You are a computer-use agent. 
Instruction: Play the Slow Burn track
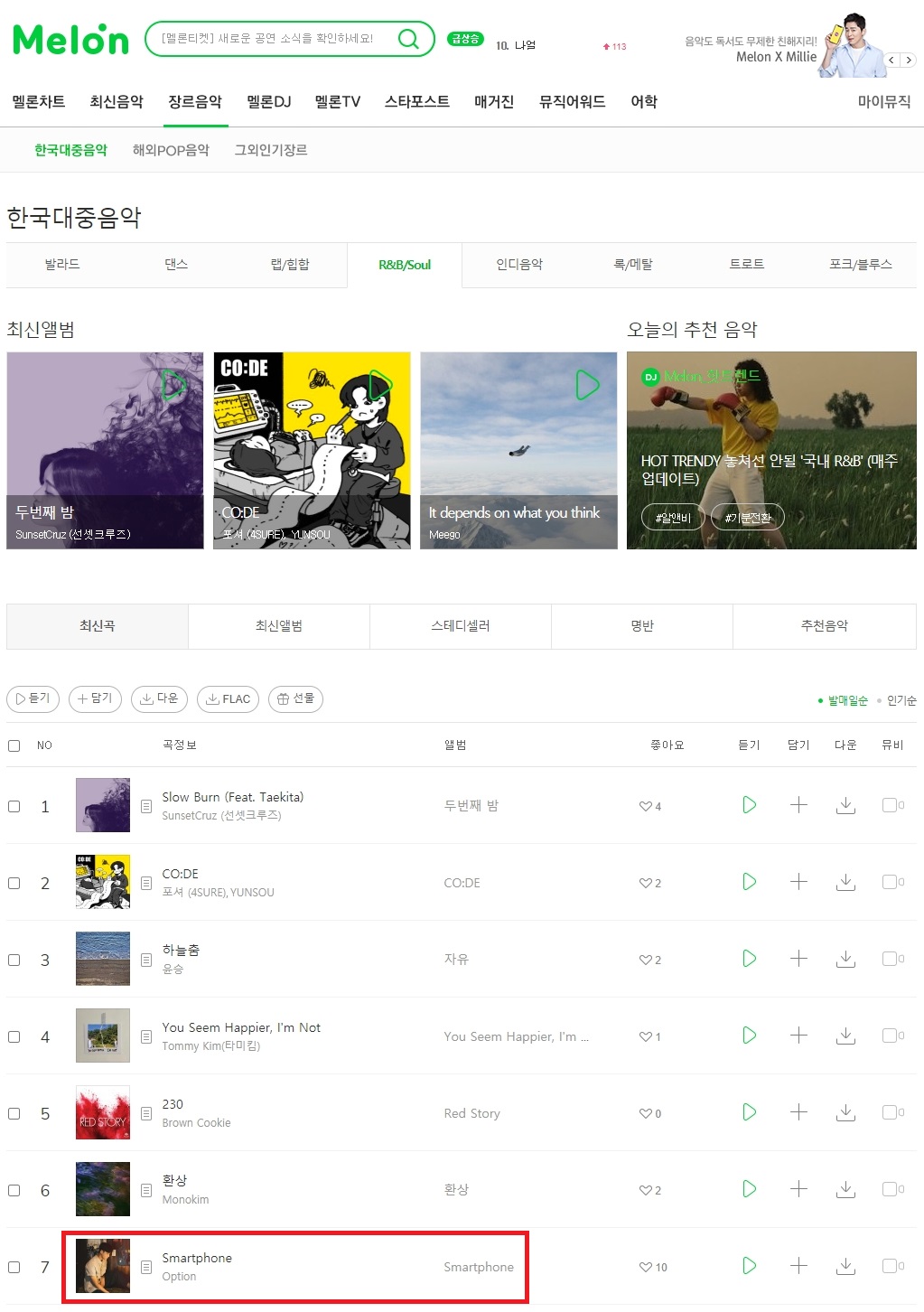pyautogui.click(x=749, y=805)
